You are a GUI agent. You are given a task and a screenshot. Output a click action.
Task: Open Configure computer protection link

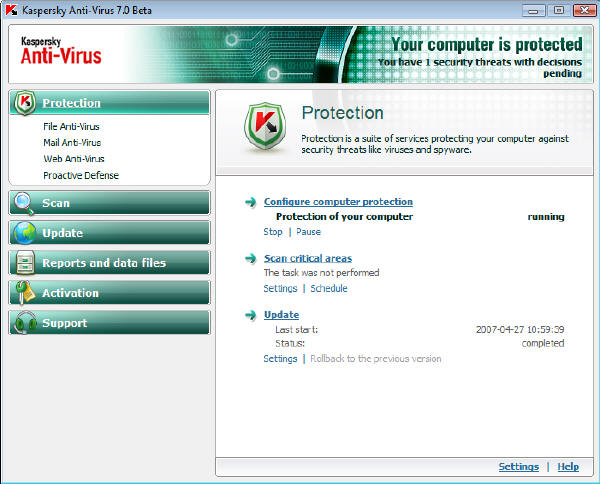click(x=338, y=202)
